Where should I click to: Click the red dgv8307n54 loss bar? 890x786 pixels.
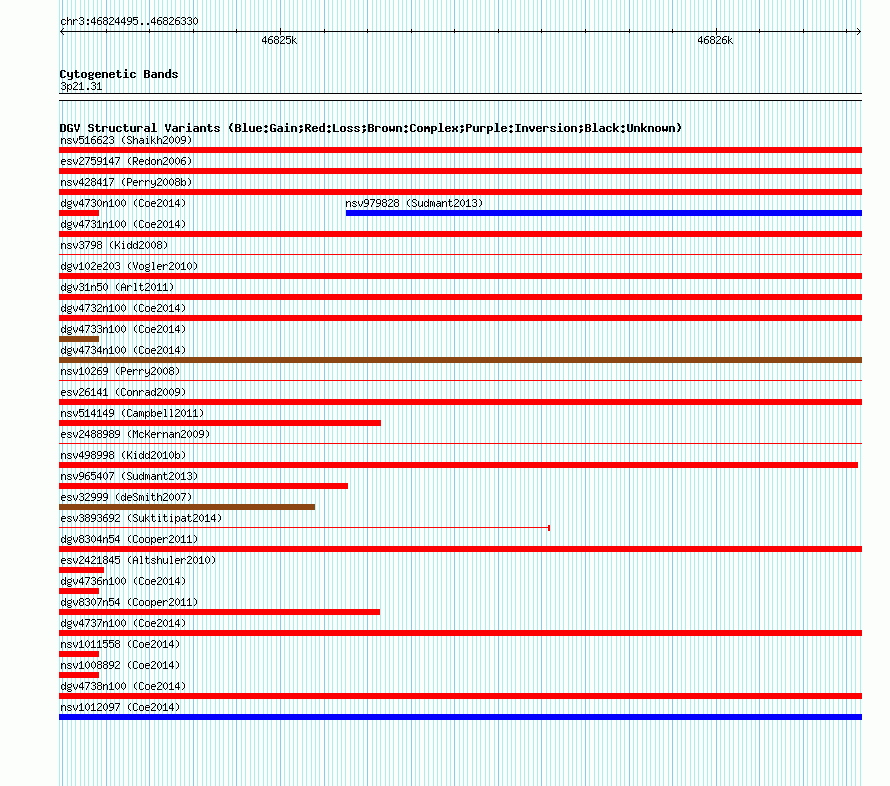tap(219, 612)
